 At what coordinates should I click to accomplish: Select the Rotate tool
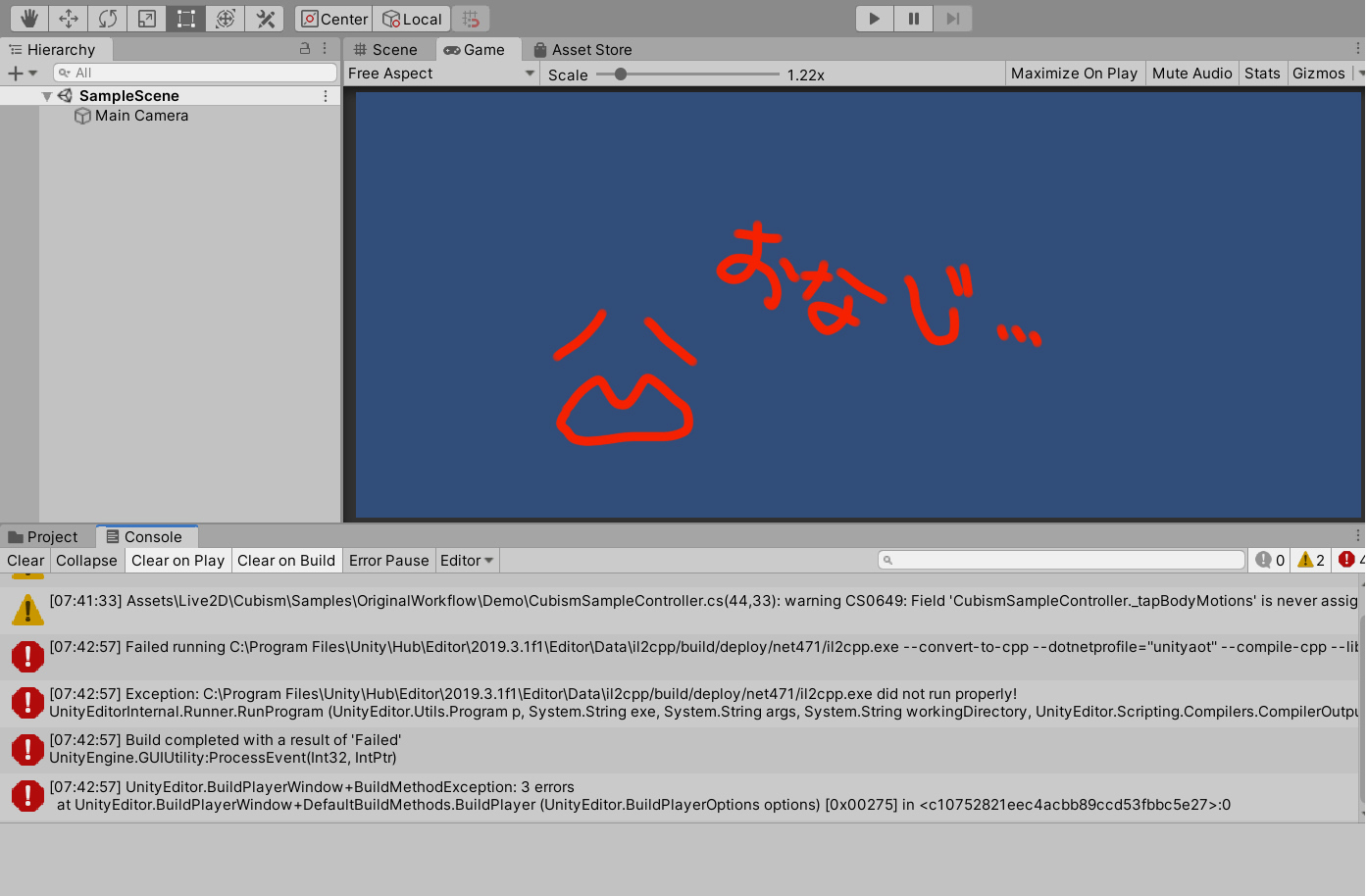[x=107, y=18]
